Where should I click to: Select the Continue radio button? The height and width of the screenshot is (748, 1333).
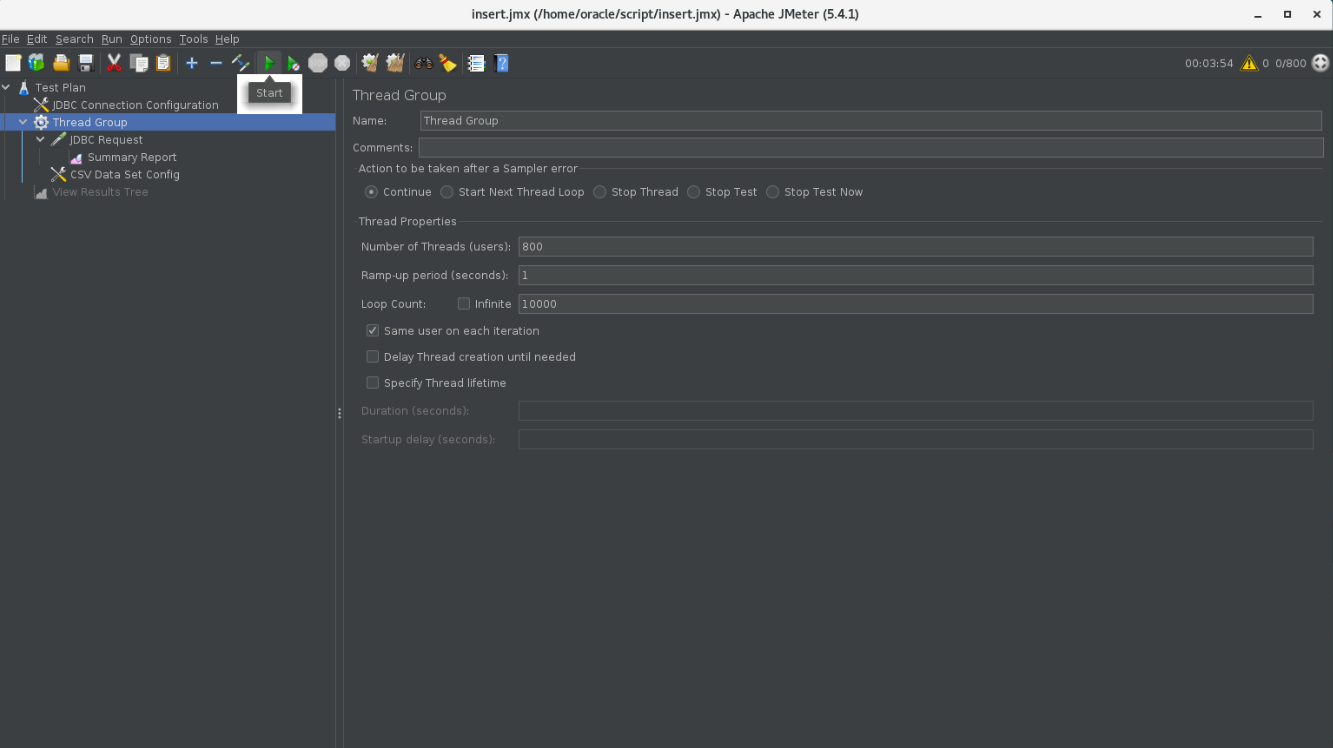372,192
